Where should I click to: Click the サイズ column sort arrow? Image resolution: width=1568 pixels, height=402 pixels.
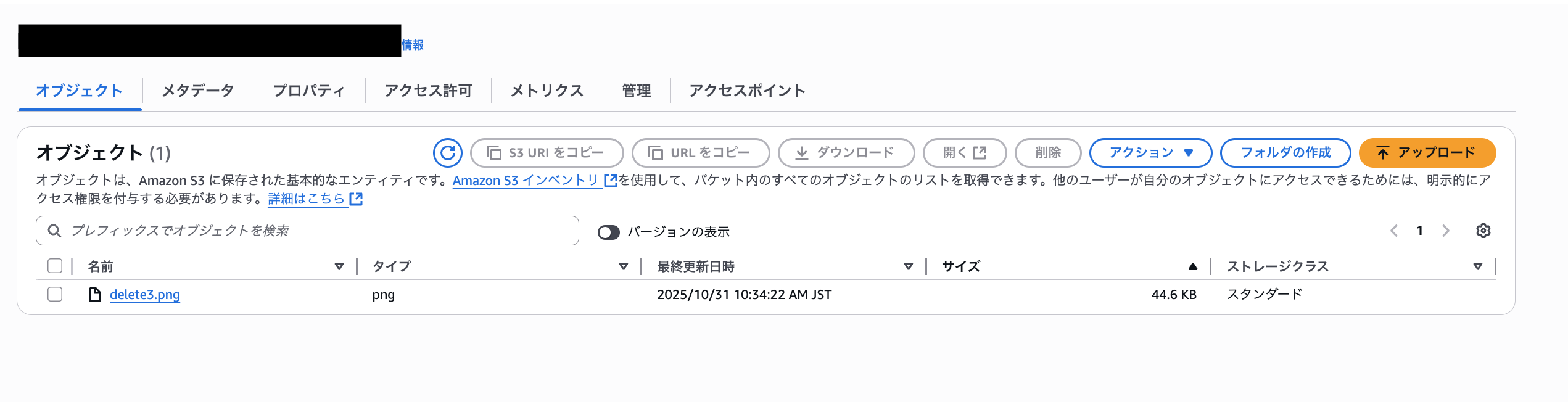click(1192, 266)
